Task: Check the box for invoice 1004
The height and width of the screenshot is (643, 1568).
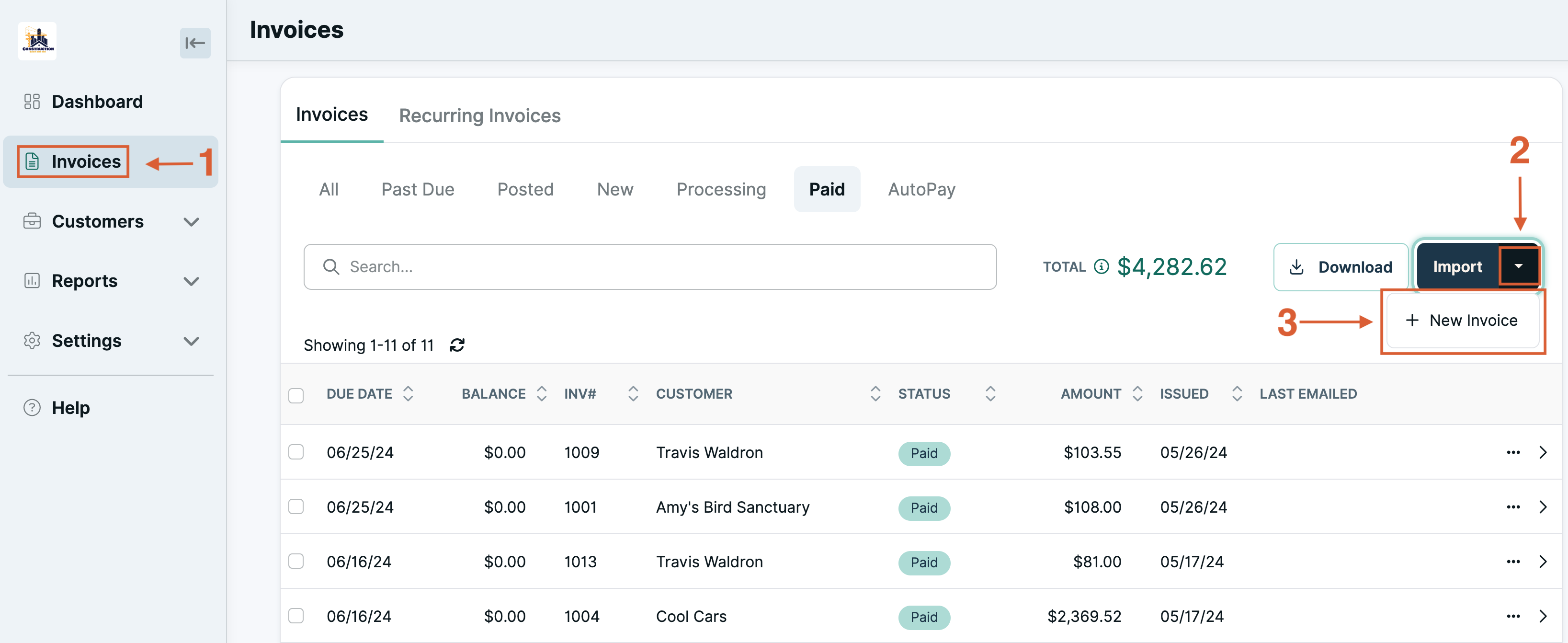Action: pos(296,616)
